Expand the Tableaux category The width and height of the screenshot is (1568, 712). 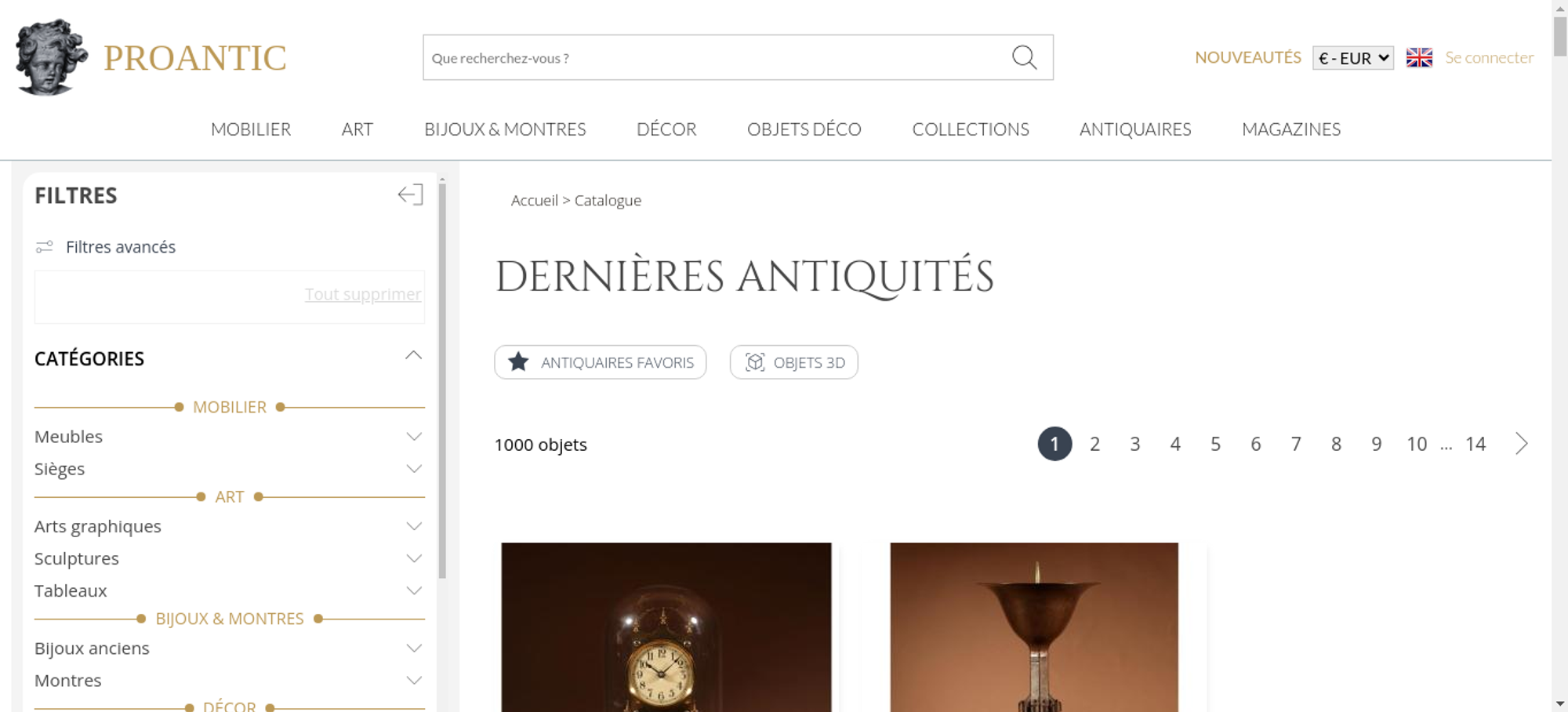tap(229, 590)
